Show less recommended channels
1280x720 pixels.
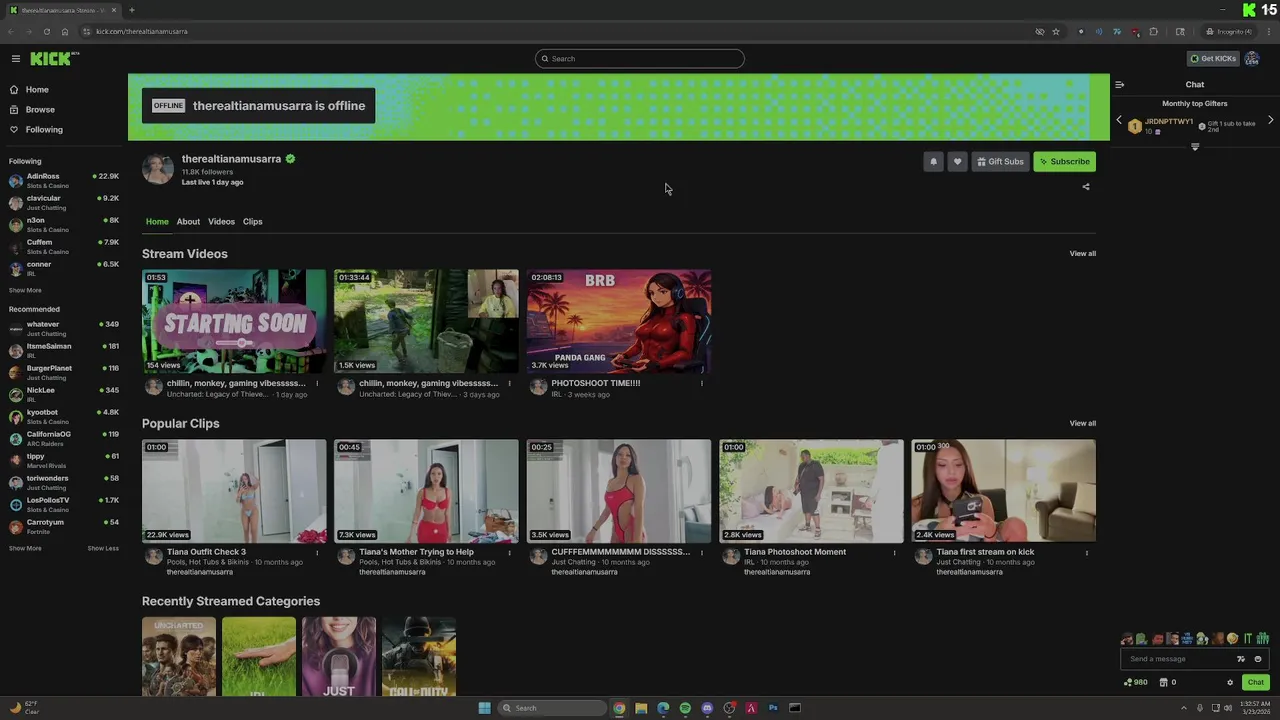103,549
